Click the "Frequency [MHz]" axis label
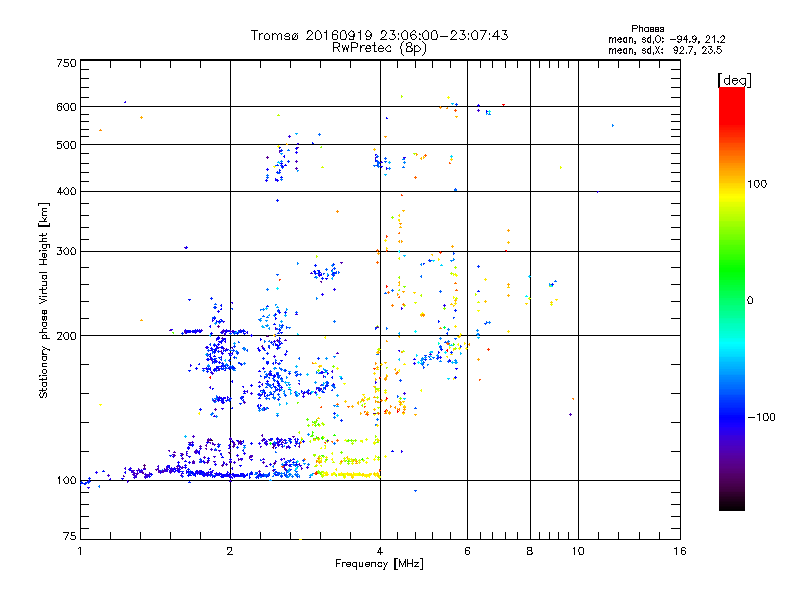The width and height of the screenshot is (800, 600). (379, 564)
